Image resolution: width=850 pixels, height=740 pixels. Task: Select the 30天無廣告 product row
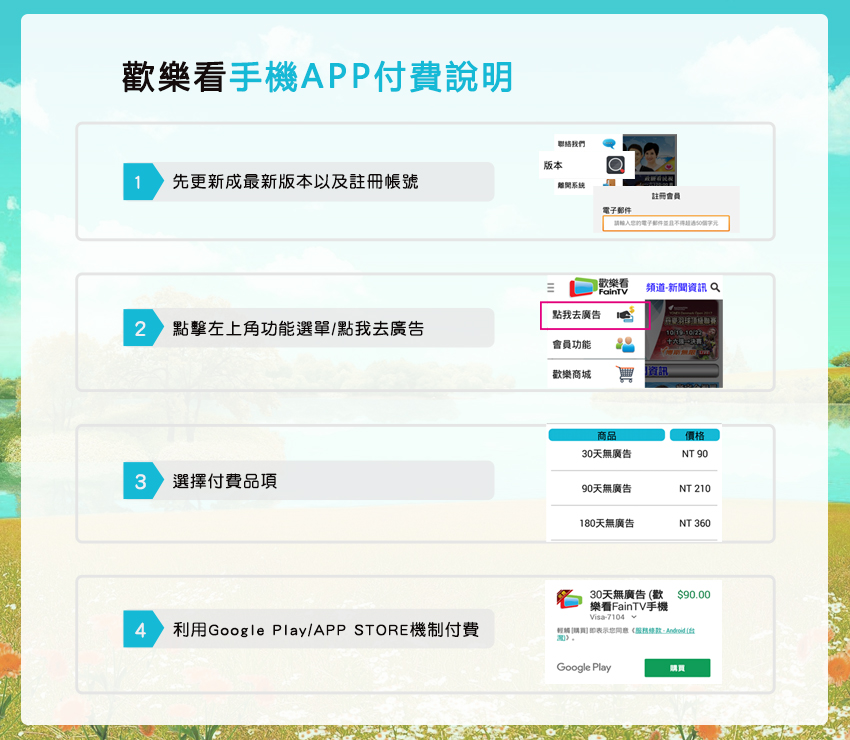tap(634, 454)
